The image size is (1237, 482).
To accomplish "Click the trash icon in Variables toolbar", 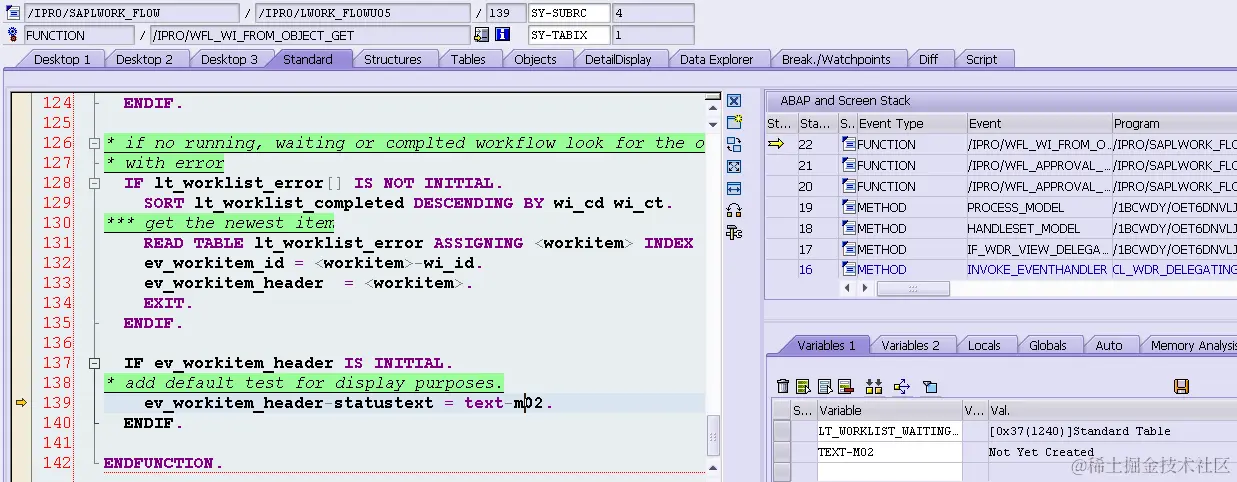I will click(783, 386).
